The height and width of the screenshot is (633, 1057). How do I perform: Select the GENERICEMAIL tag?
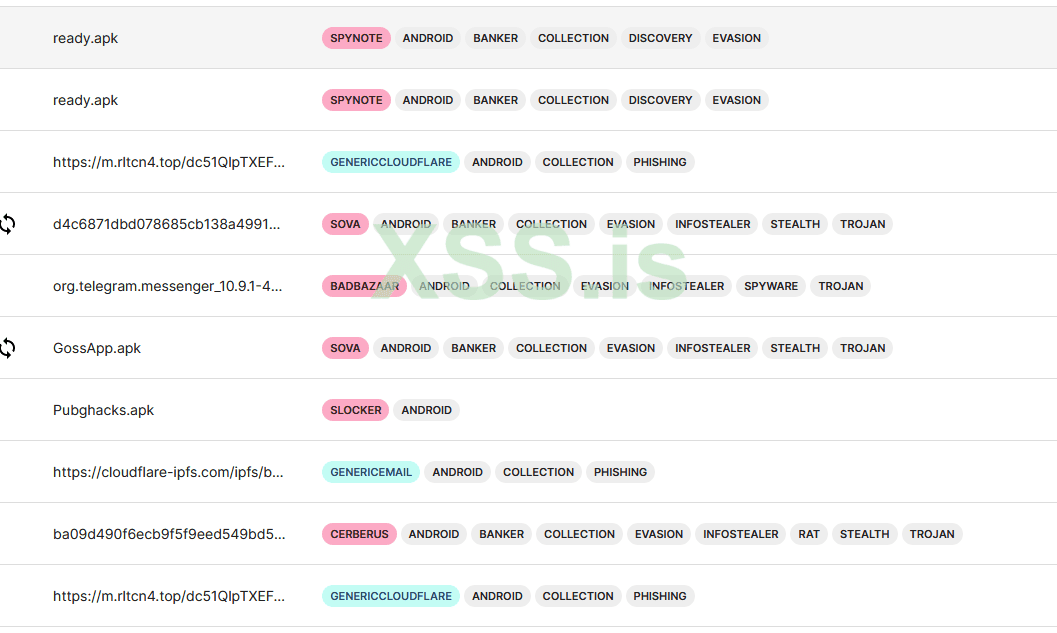tap(370, 472)
